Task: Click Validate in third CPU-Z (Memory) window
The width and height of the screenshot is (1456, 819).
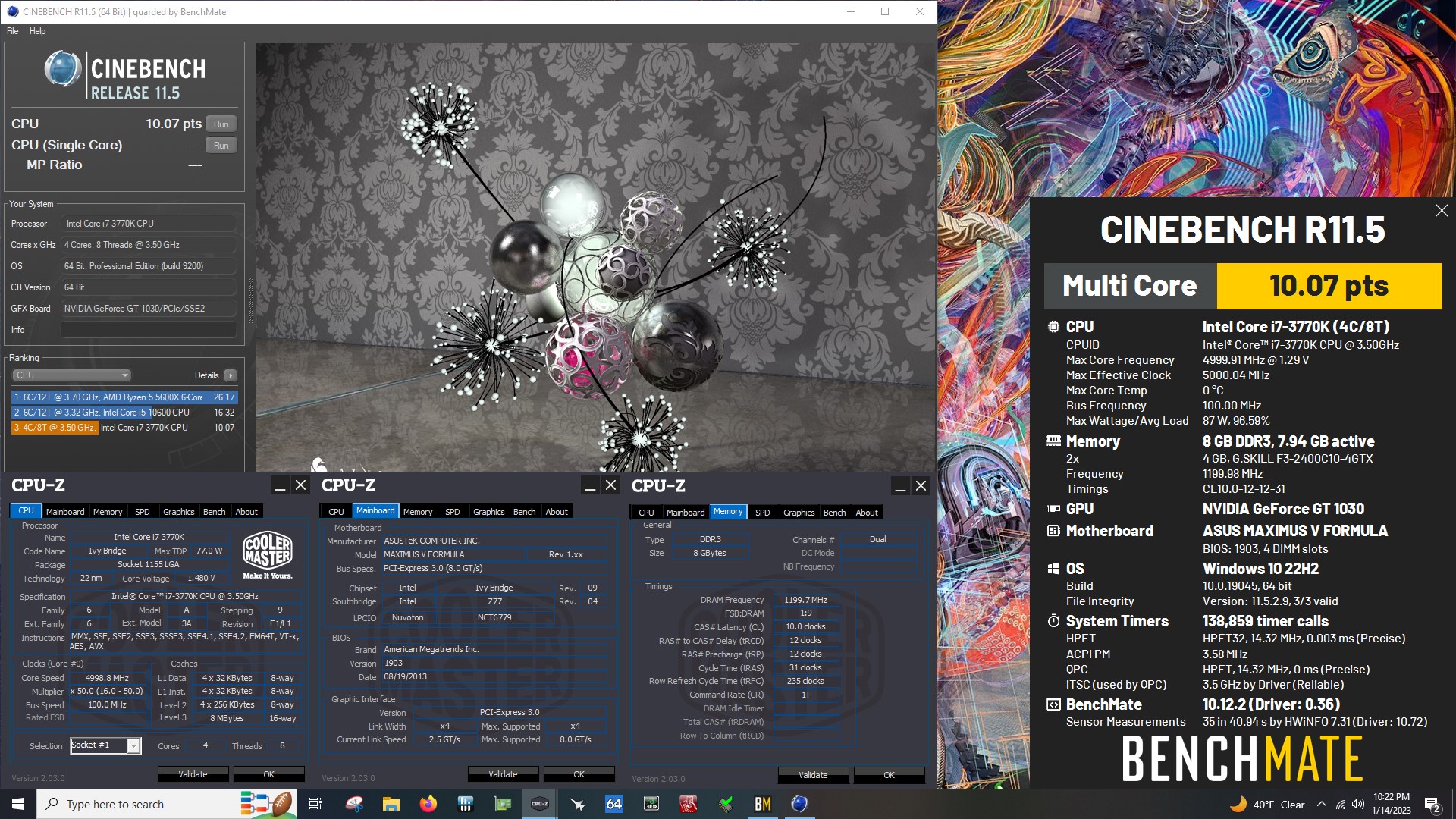Action: pos(813,775)
